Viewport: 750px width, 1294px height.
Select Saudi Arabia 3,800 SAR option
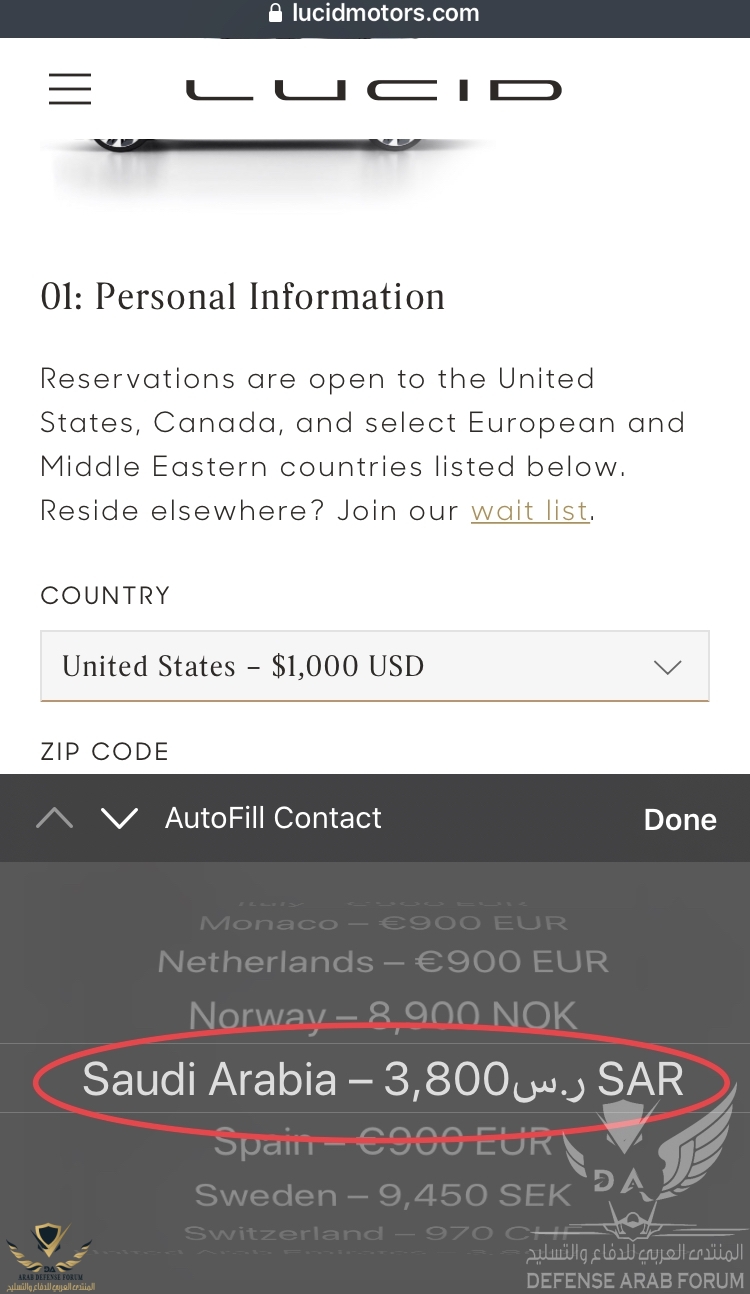pyautogui.click(x=383, y=1080)
